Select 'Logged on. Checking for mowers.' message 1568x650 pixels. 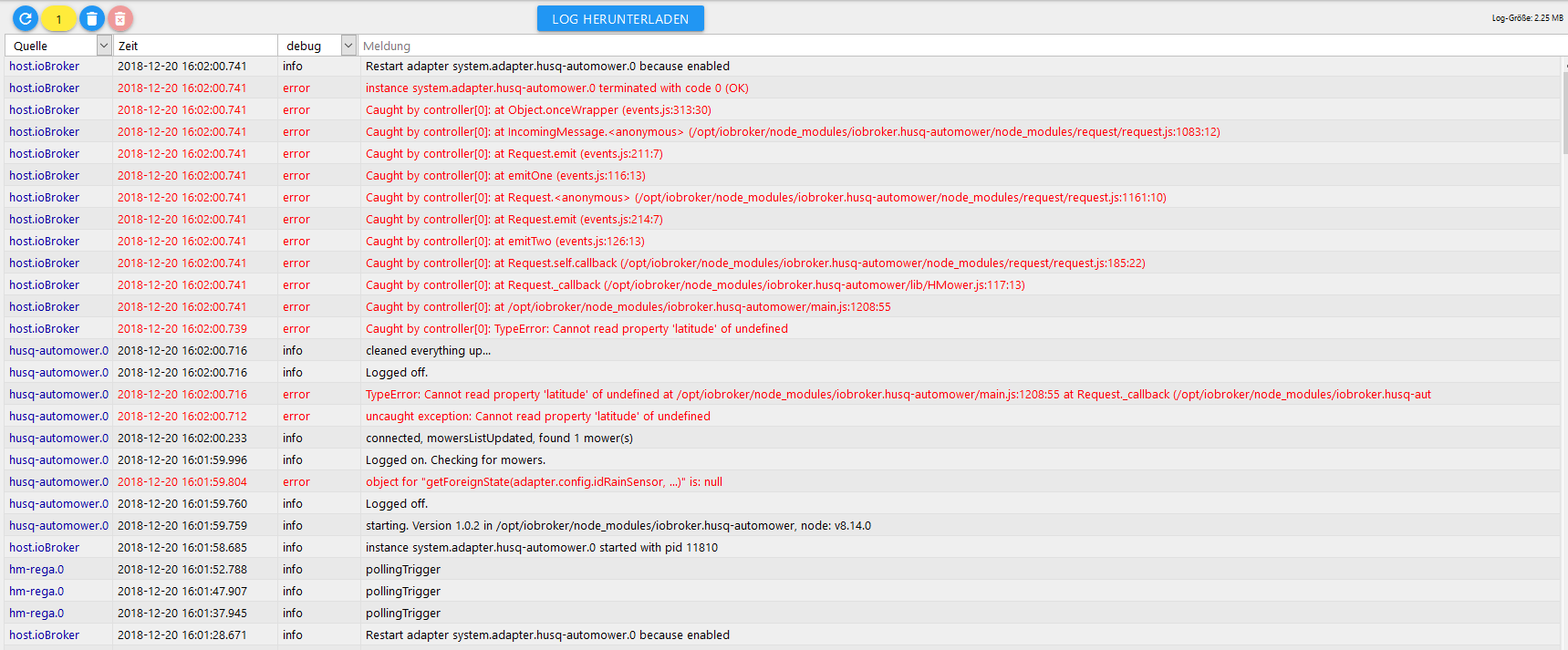click(x=455, y=460)
